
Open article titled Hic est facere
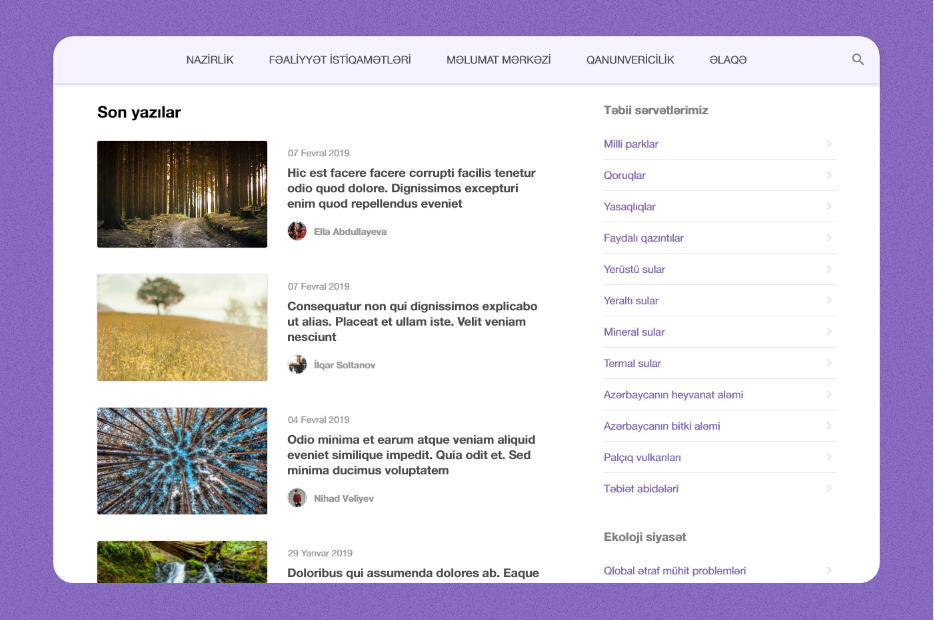(412, 188)
